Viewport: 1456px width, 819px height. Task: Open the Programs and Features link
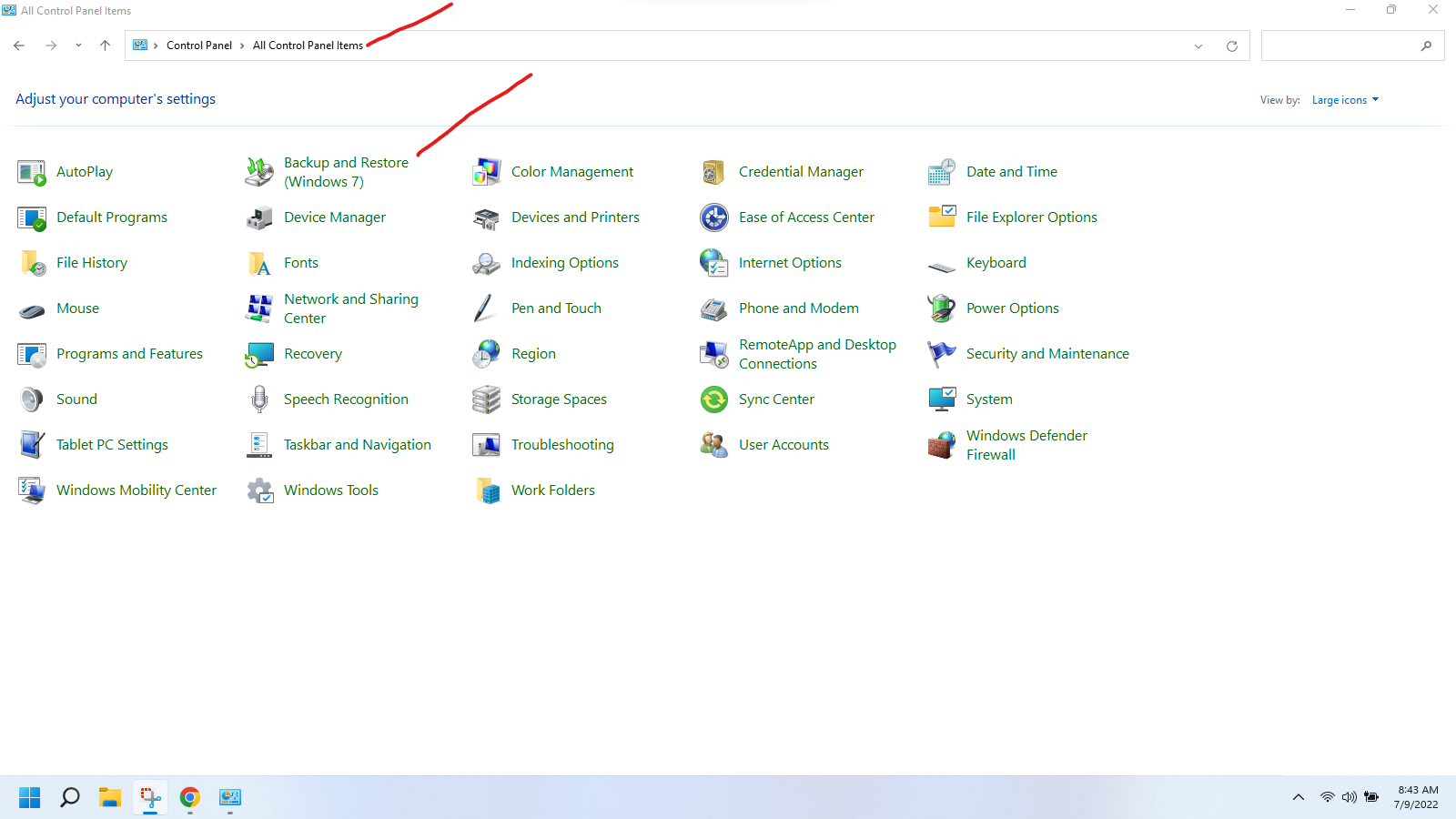click(129, 354)
